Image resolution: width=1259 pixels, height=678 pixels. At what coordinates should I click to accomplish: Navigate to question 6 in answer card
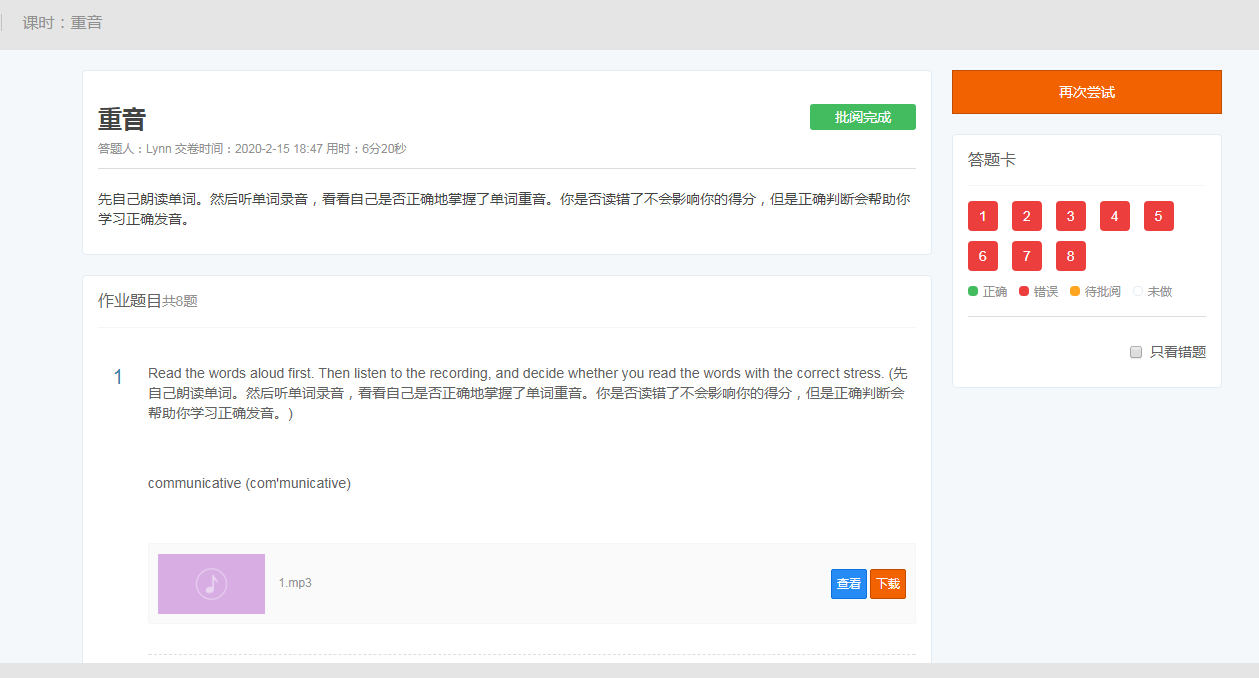point(982,256)
